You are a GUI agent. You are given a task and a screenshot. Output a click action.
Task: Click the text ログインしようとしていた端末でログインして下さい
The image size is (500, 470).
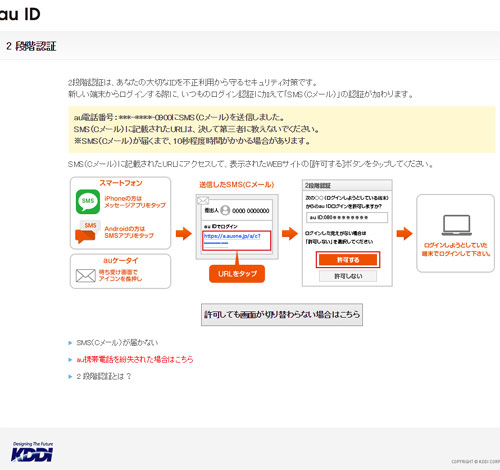click(456, 249)
